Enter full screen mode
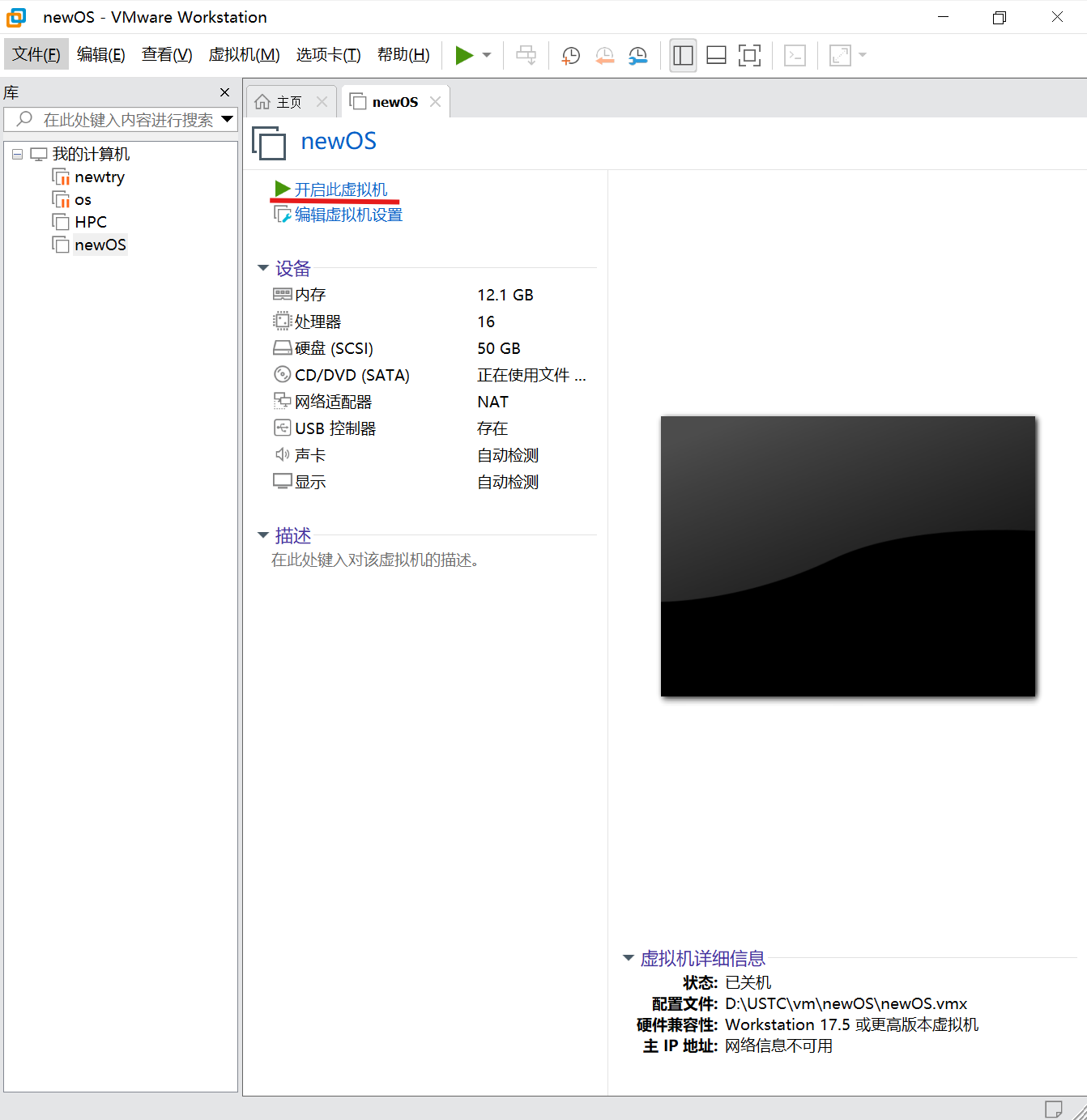Screen dimensions: 1087x1120 749,55
